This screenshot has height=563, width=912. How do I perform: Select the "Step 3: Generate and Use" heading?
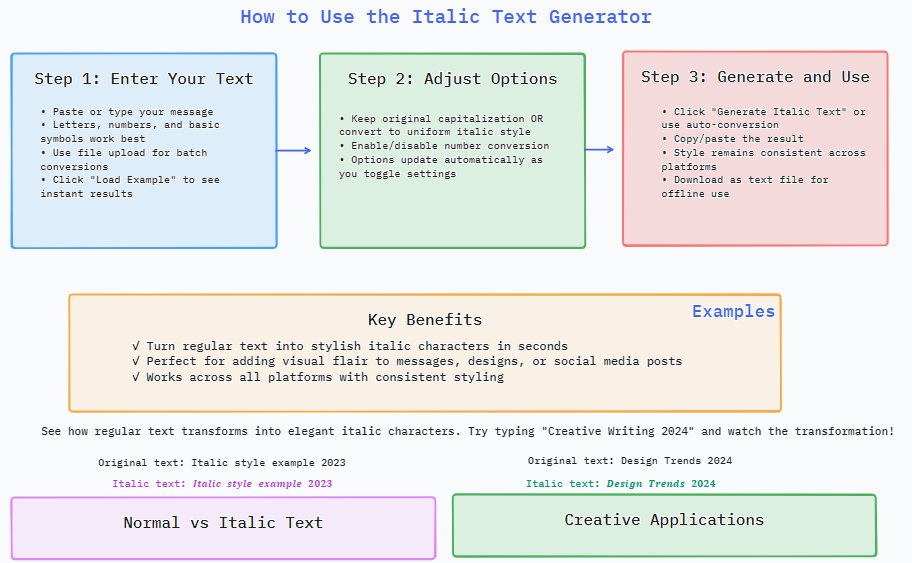tap(755, 77)
